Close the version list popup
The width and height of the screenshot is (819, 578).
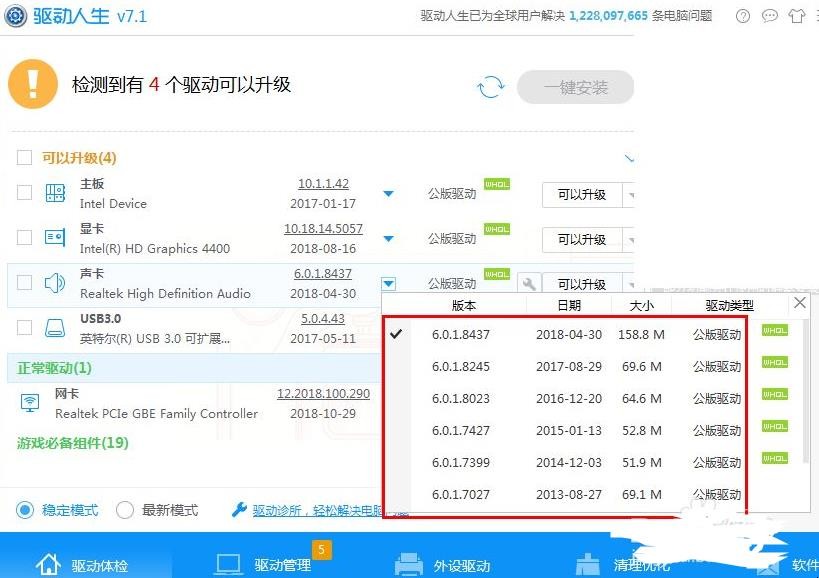tap(800, 302)
